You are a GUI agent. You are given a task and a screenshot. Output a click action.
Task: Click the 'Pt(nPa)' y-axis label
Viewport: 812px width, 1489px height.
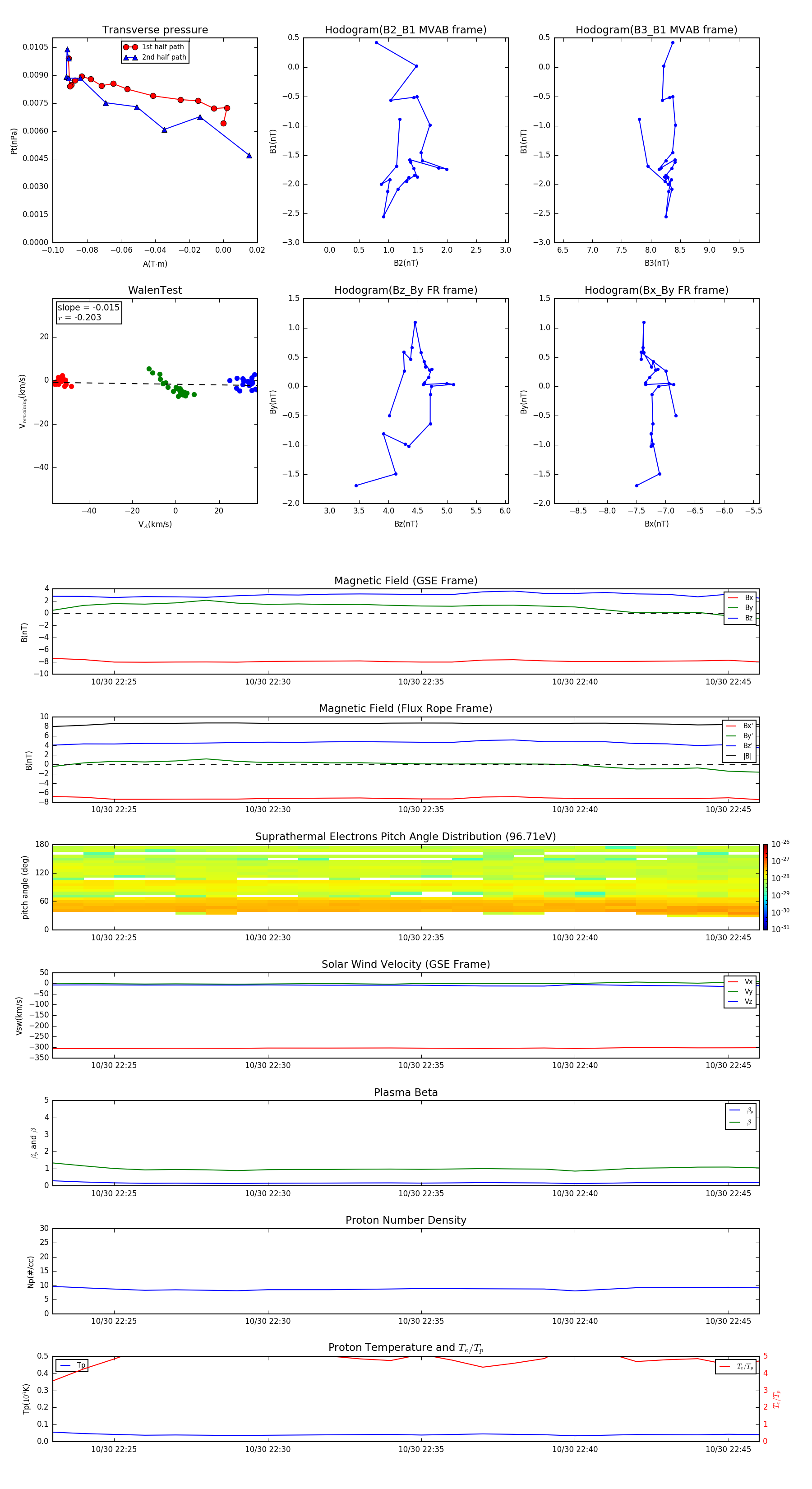pos(14,140)
